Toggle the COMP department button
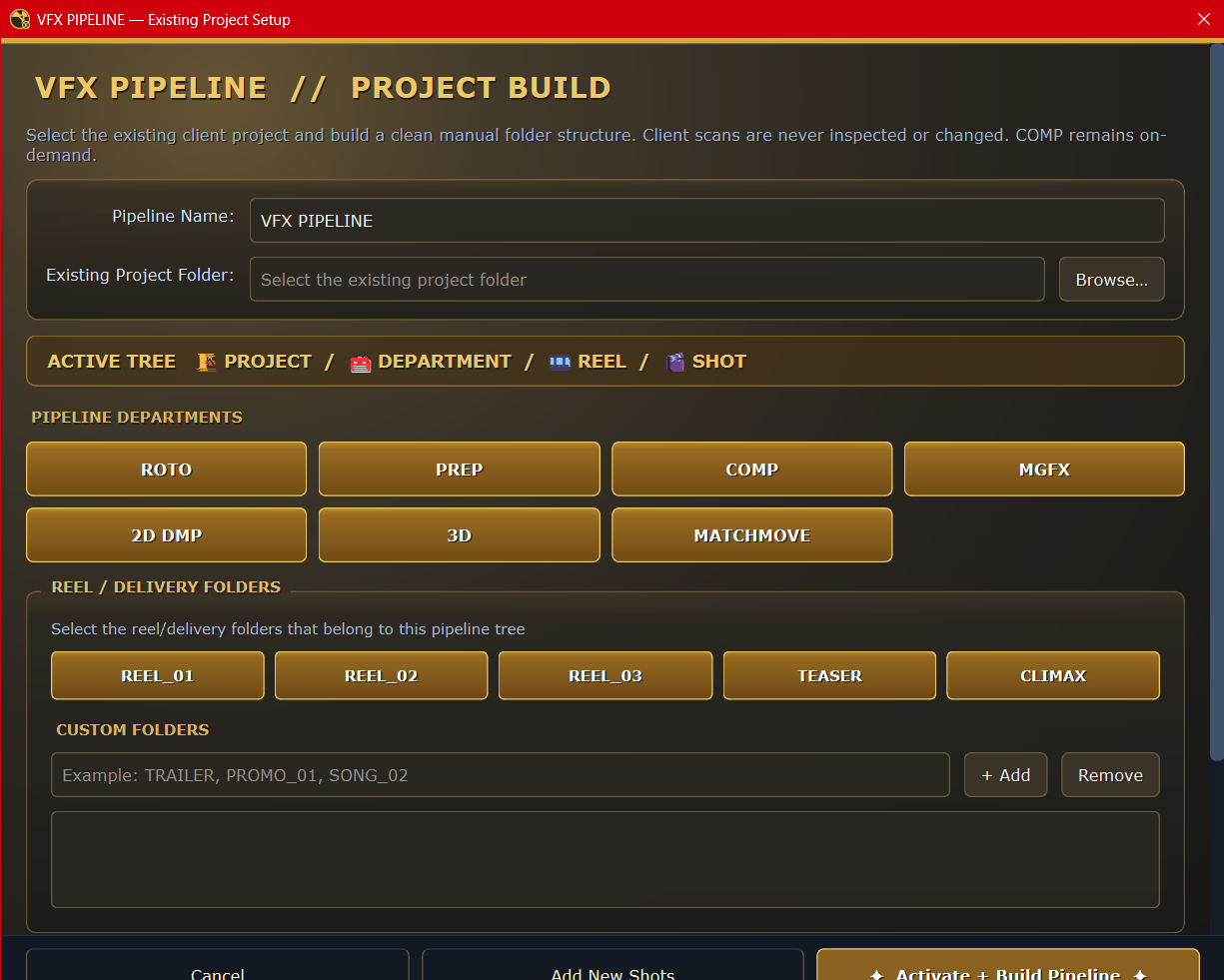This screenshot has width=1224, height=980. [751, 469]
